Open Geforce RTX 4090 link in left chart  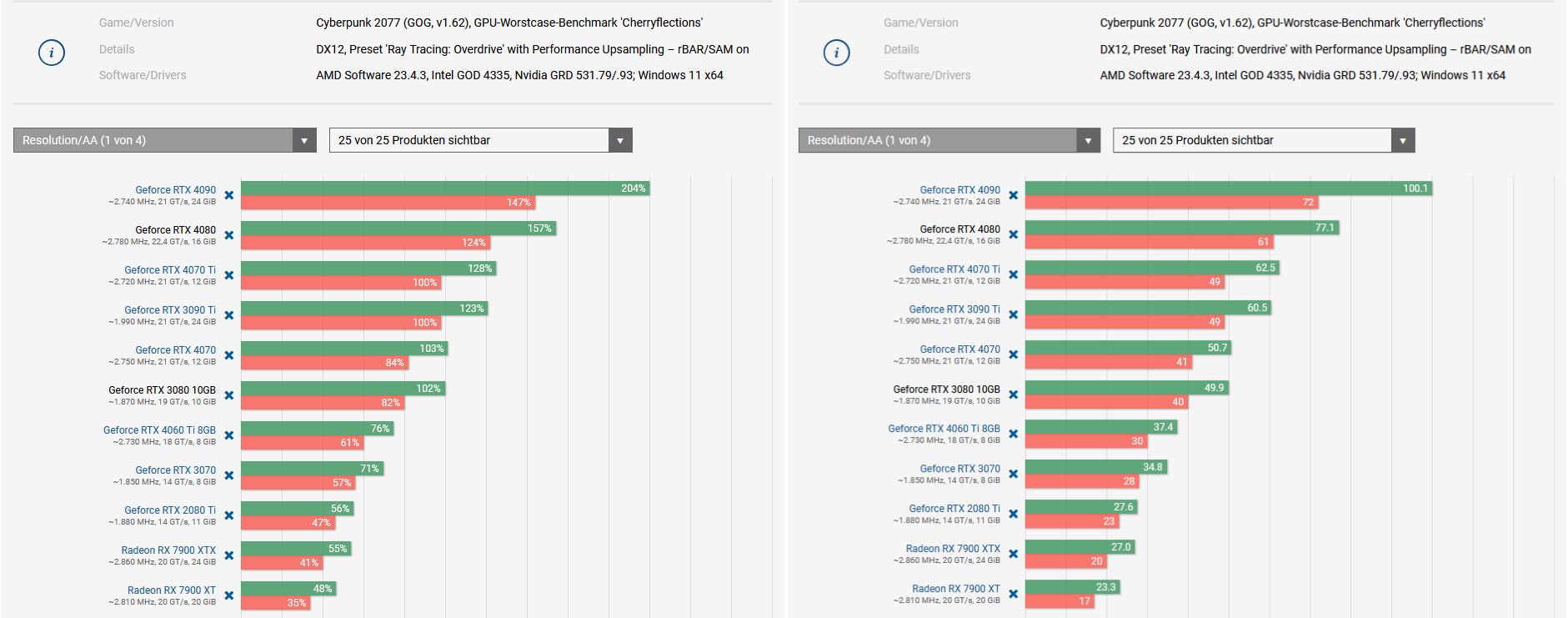coord(175,190)
